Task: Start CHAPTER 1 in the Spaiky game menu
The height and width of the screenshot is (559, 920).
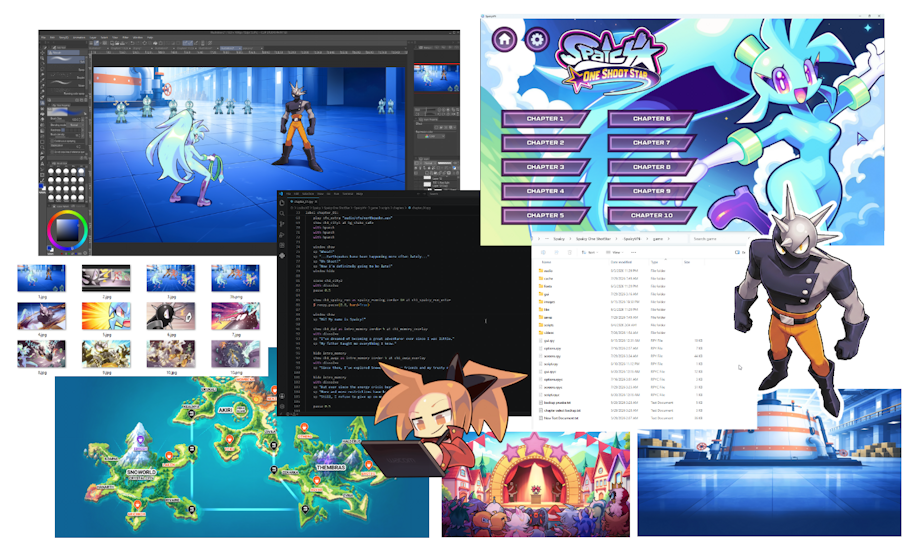Action: tap(545, 118)
